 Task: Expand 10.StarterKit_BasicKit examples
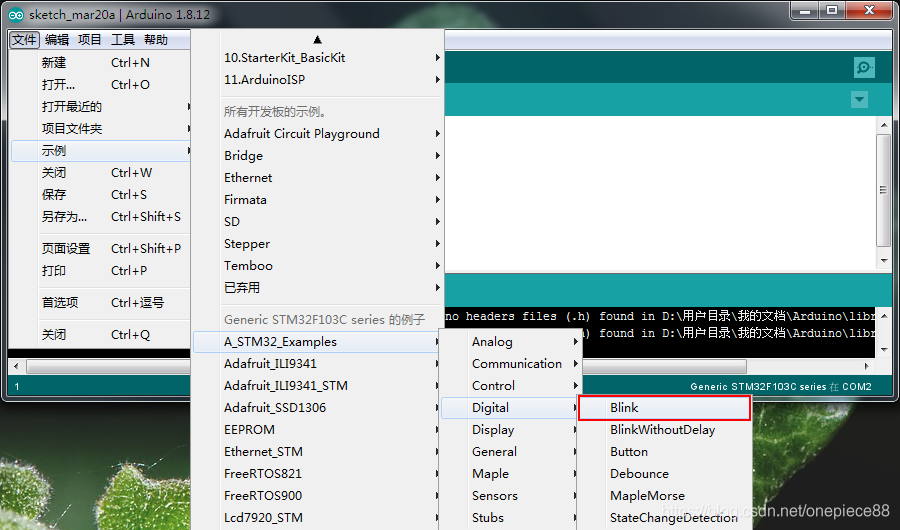318,57
